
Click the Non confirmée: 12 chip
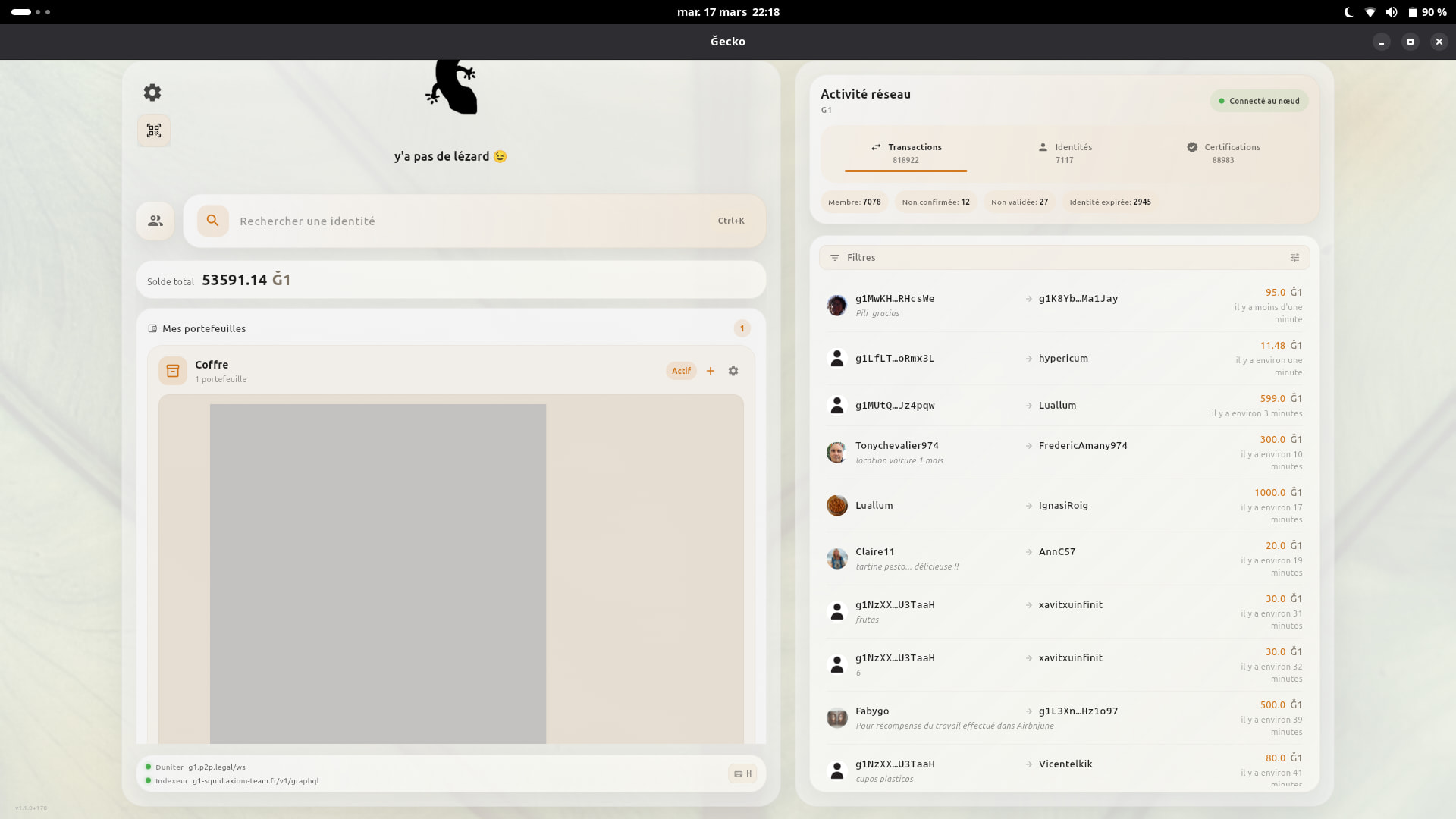935,202
